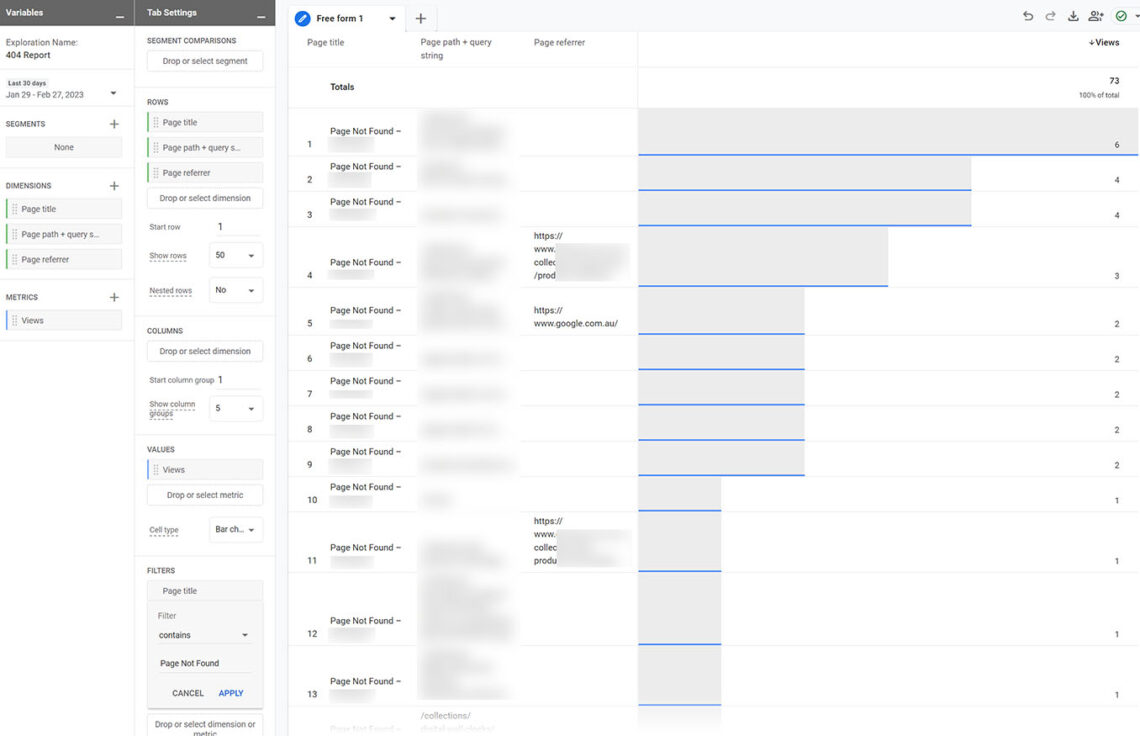The width and height of the screenshot is (1140, 736).
Task: Click total views value 73
Action: click(x=1114, y=81)
